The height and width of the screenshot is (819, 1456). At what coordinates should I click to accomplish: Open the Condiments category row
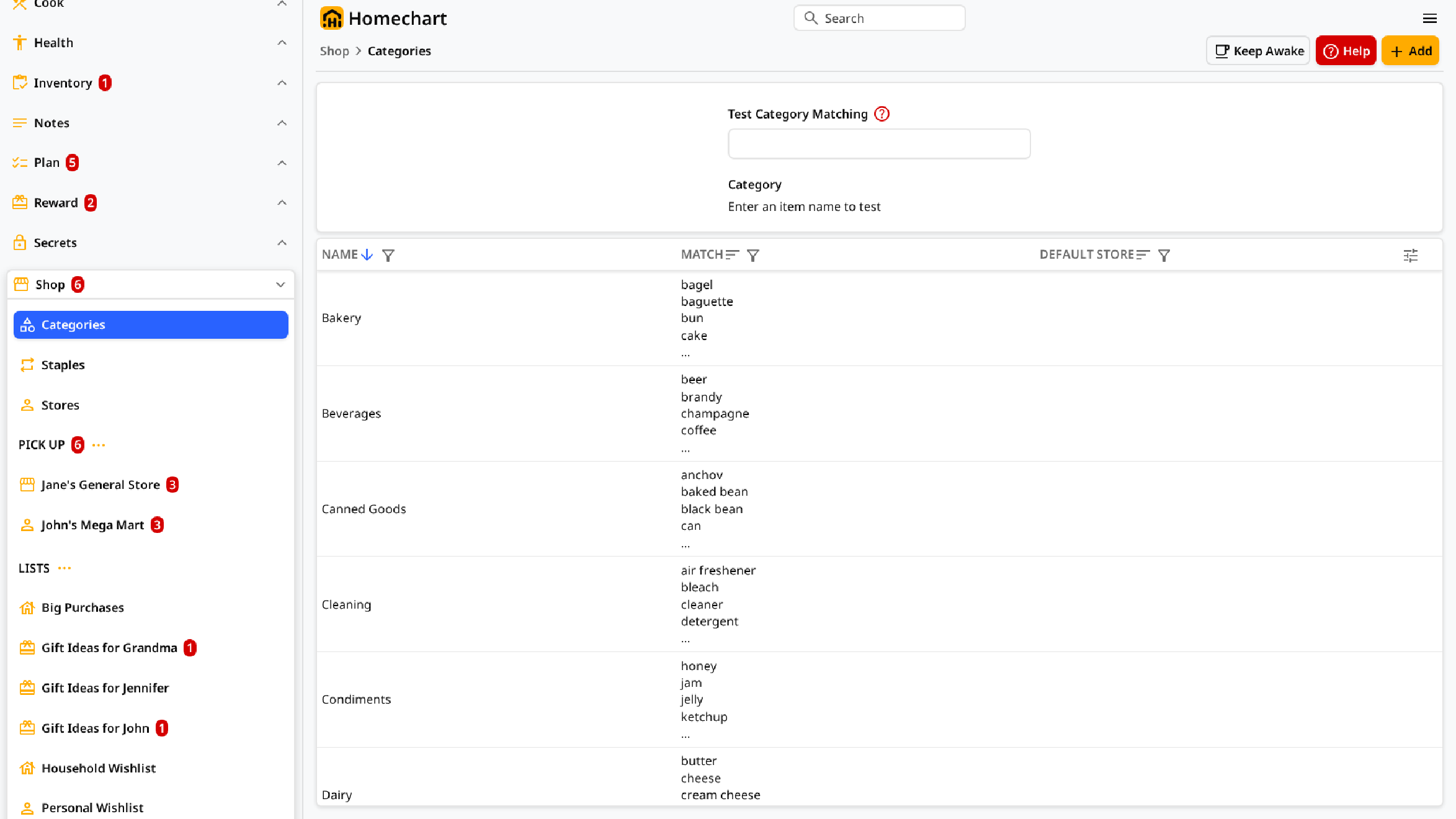point(879,700)
